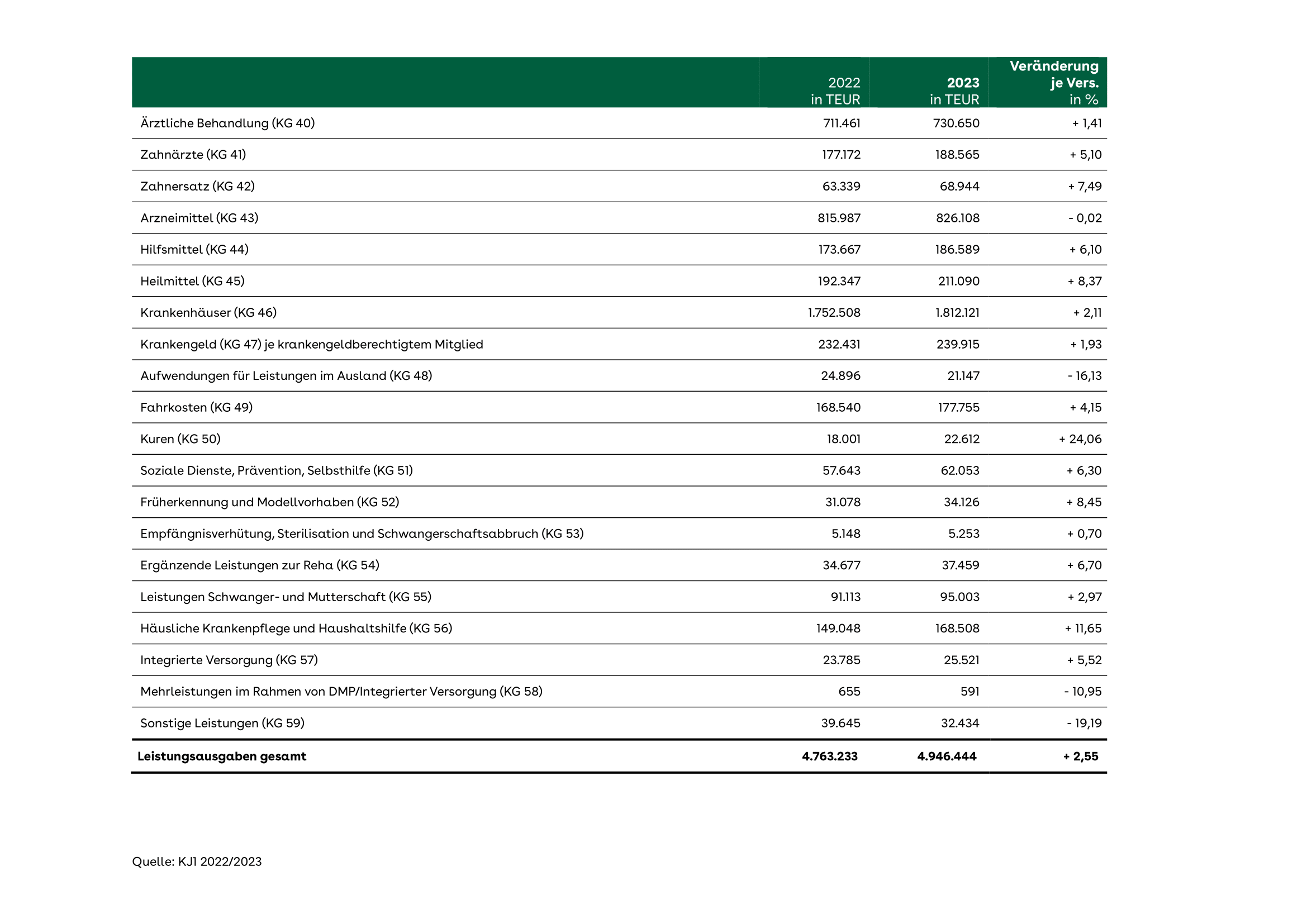
Task: Click the value '815.987'
Action: click(839, 218)
